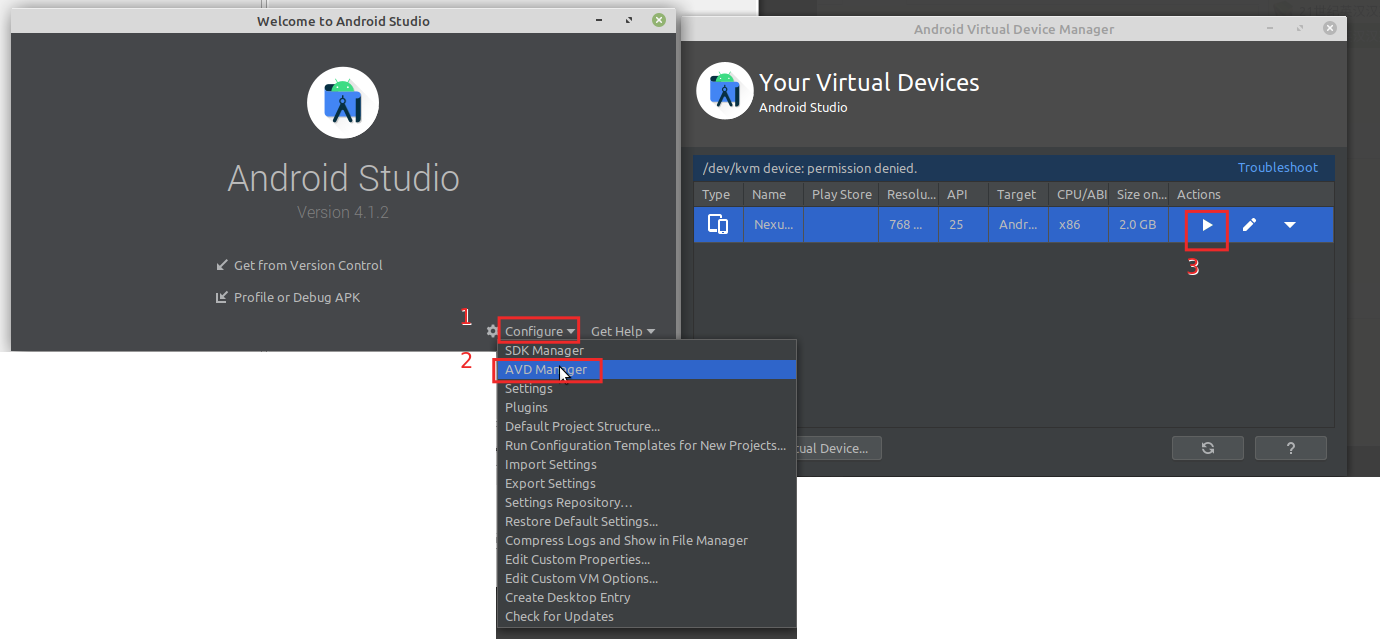Click the Troubleshoot link
Image resolution: width=1380 pixels, height=639 pixels.
coord(1278,168)
